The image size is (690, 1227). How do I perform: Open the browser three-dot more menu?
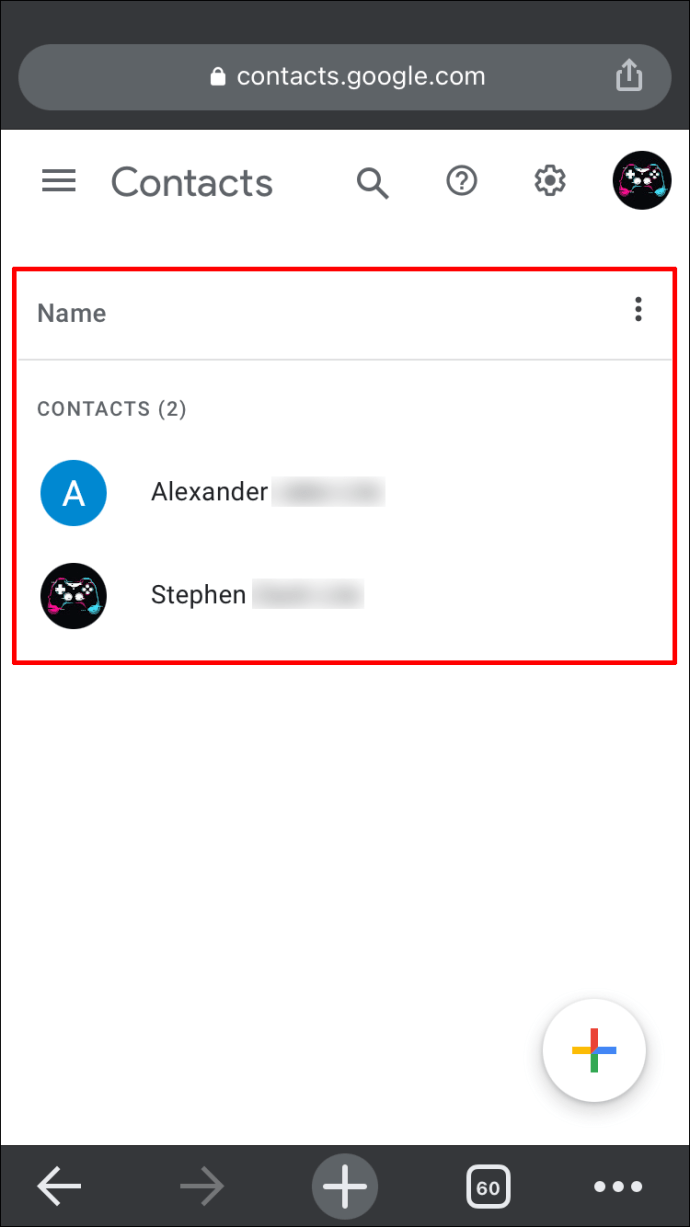[618, 1187]
